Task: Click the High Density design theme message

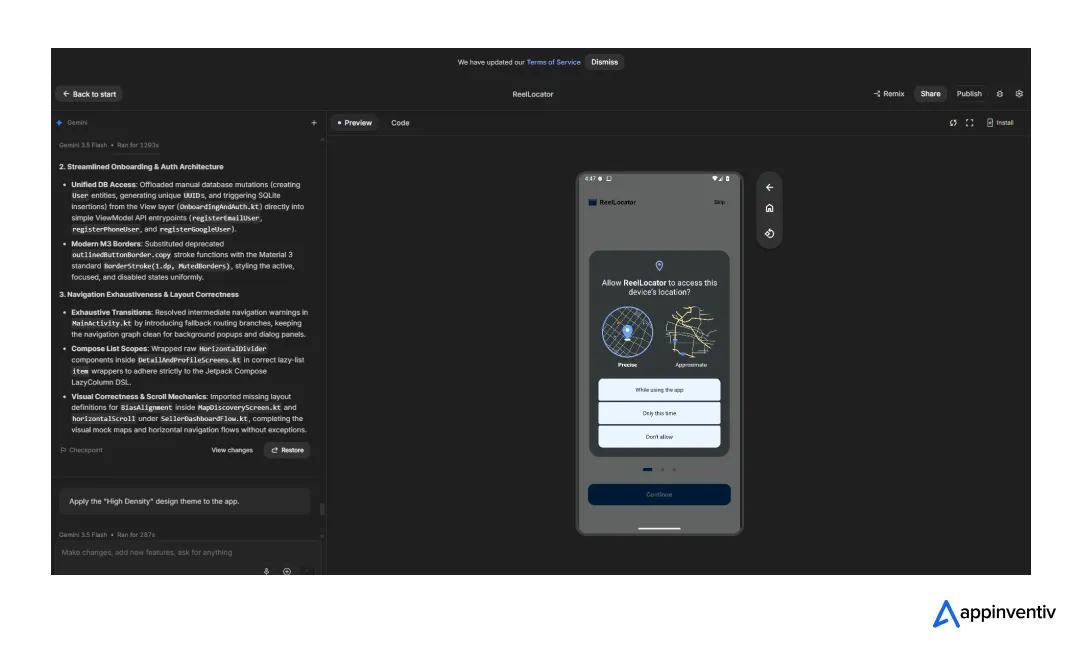Action: coord(185,501)
